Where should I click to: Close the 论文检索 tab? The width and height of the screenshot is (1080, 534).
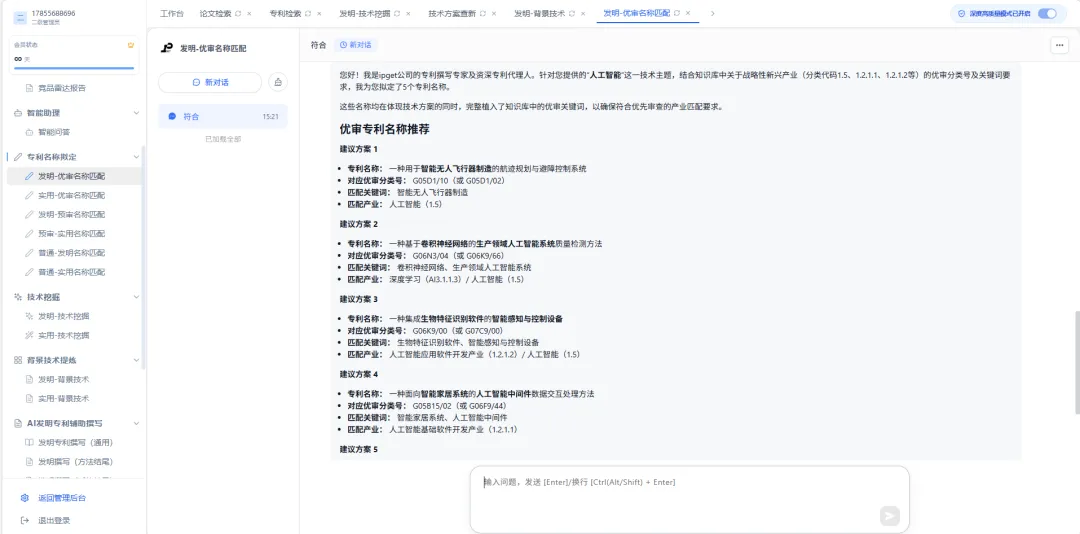click(x=249, y=14)
